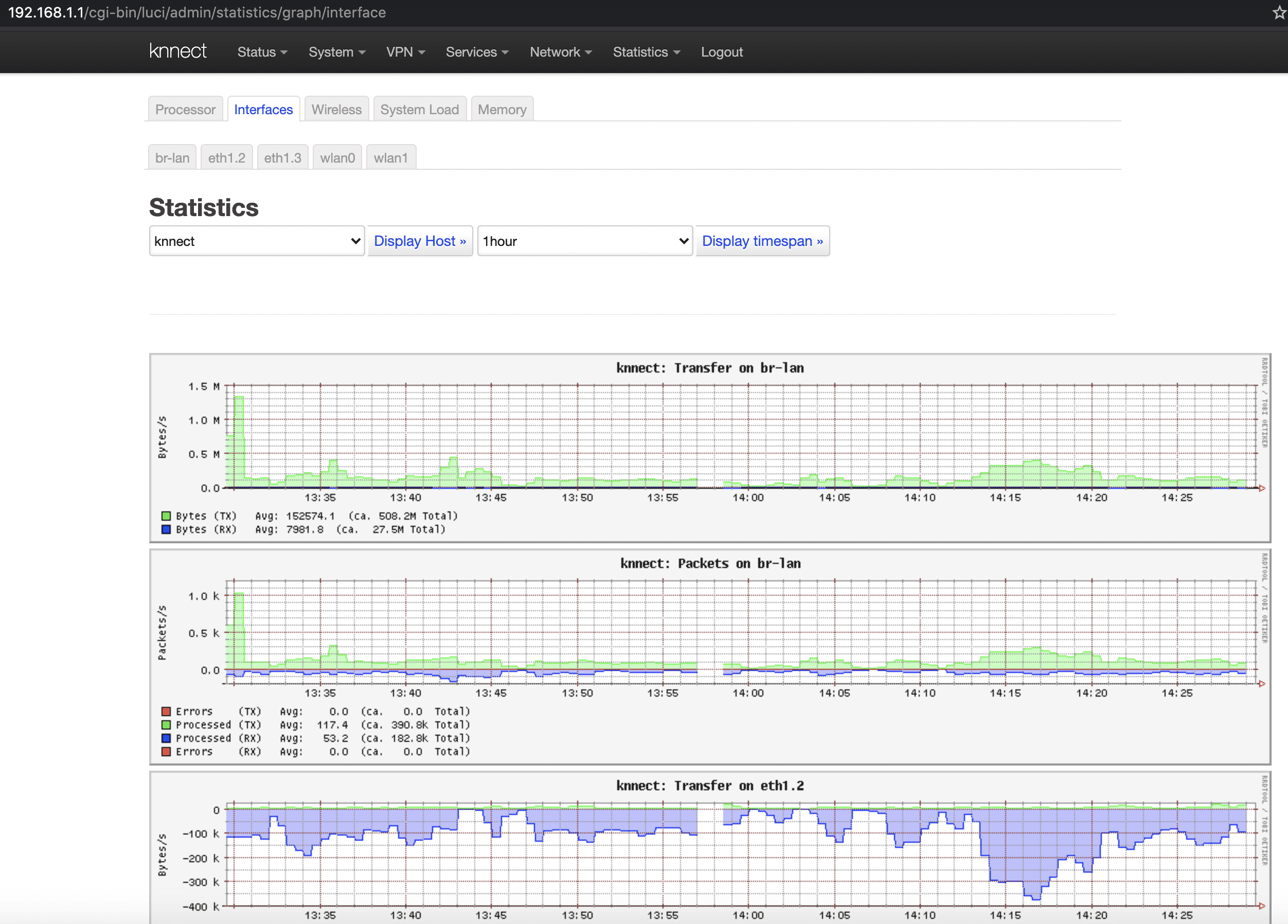Open the 1hour timespan dropdown

tap(584, 241)
